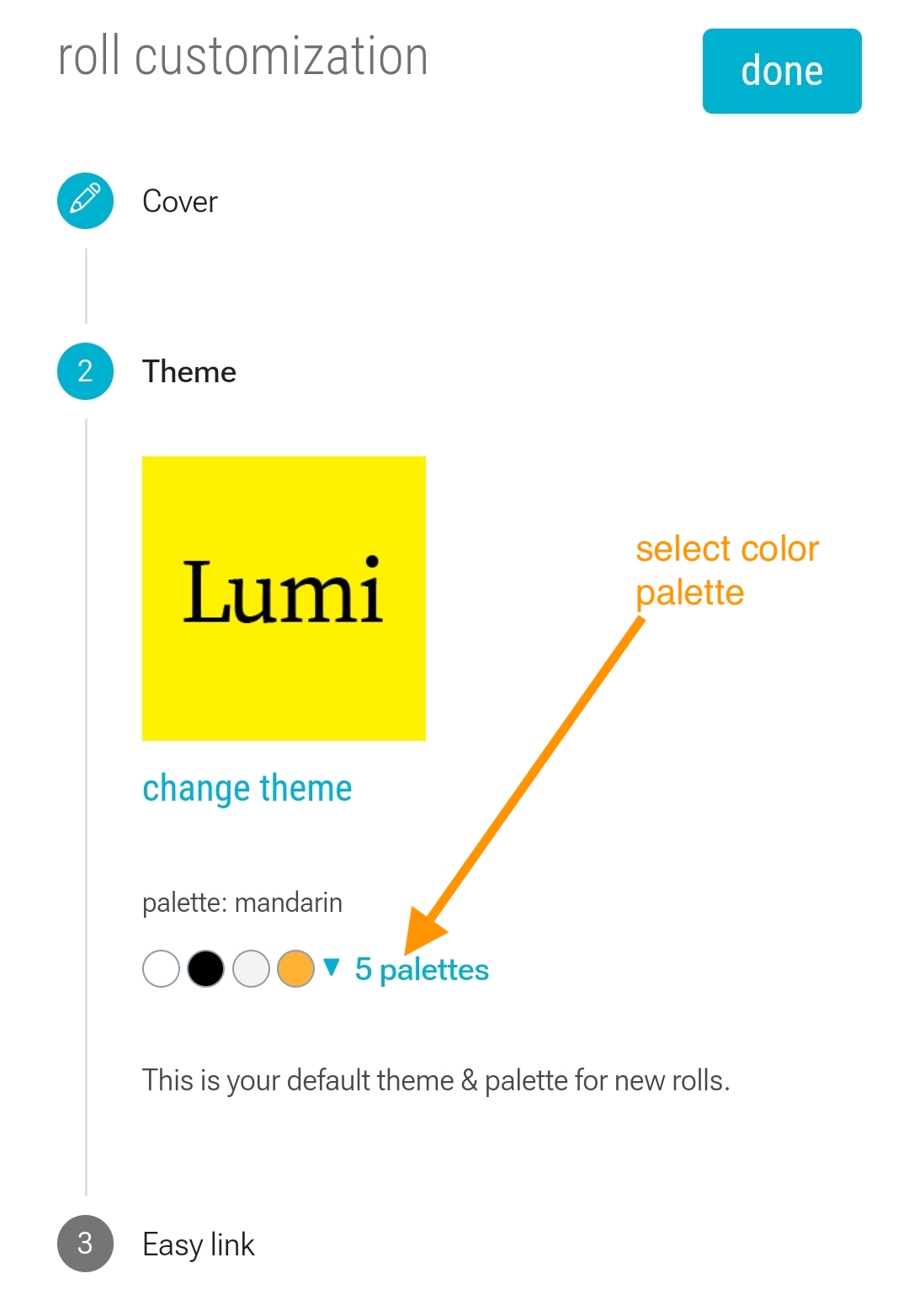Click the pencil icon beside Cover
Screen dimensions: 909x1316
(85, 200)
